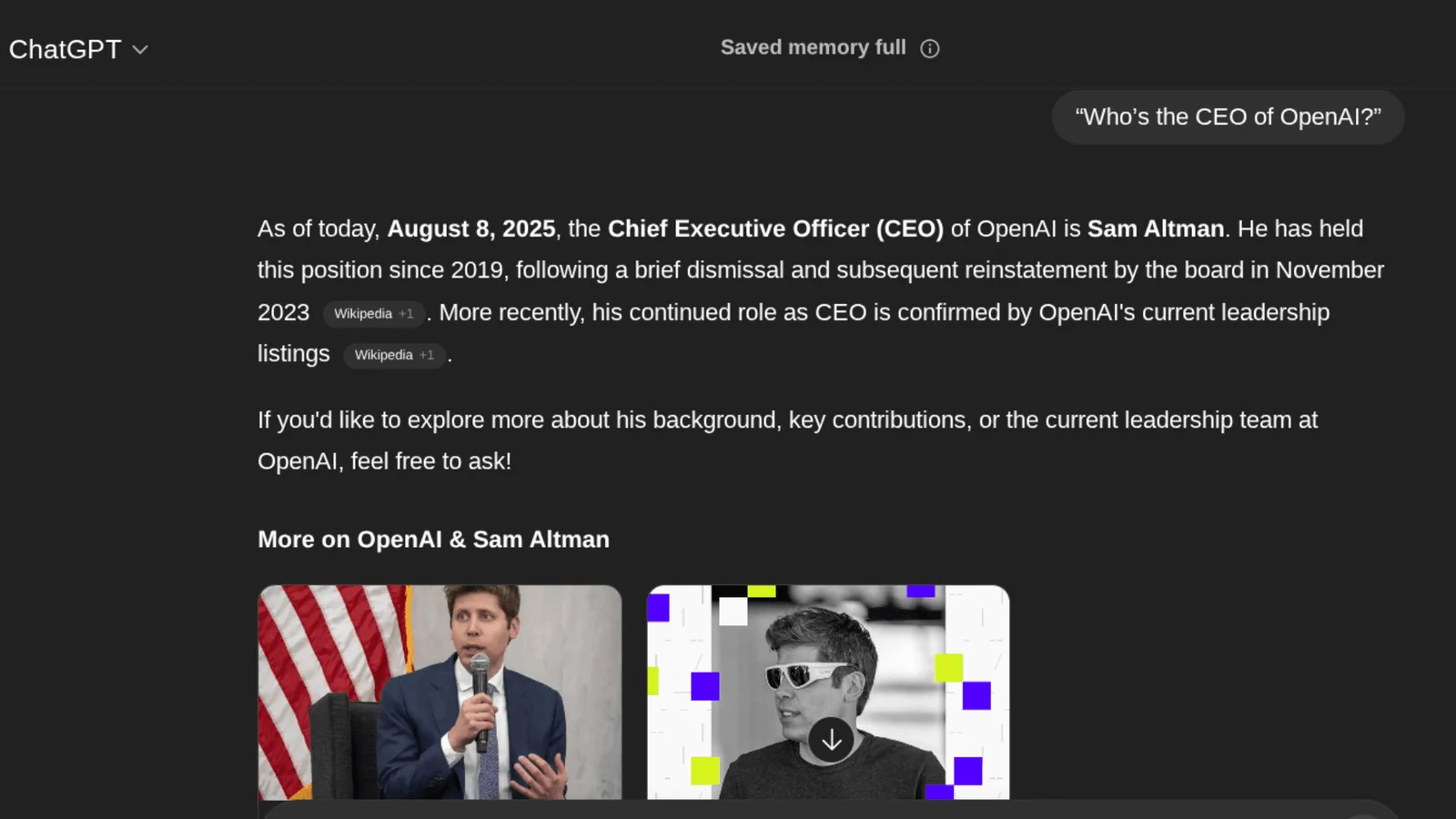Expand the second Wikipedia citation chip

[x=394, y=355]
